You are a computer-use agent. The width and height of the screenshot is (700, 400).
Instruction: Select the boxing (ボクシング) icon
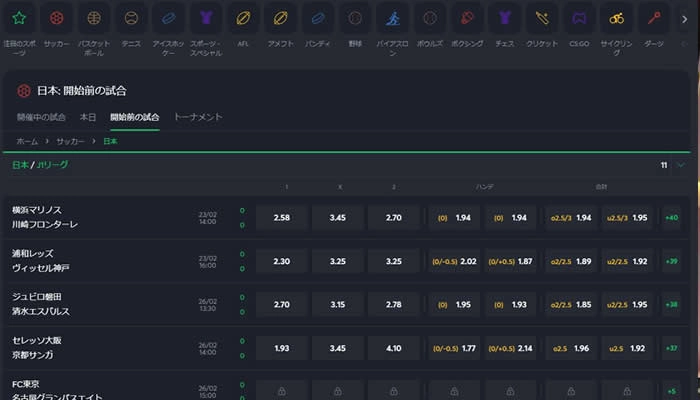click(x=465, y=20)
